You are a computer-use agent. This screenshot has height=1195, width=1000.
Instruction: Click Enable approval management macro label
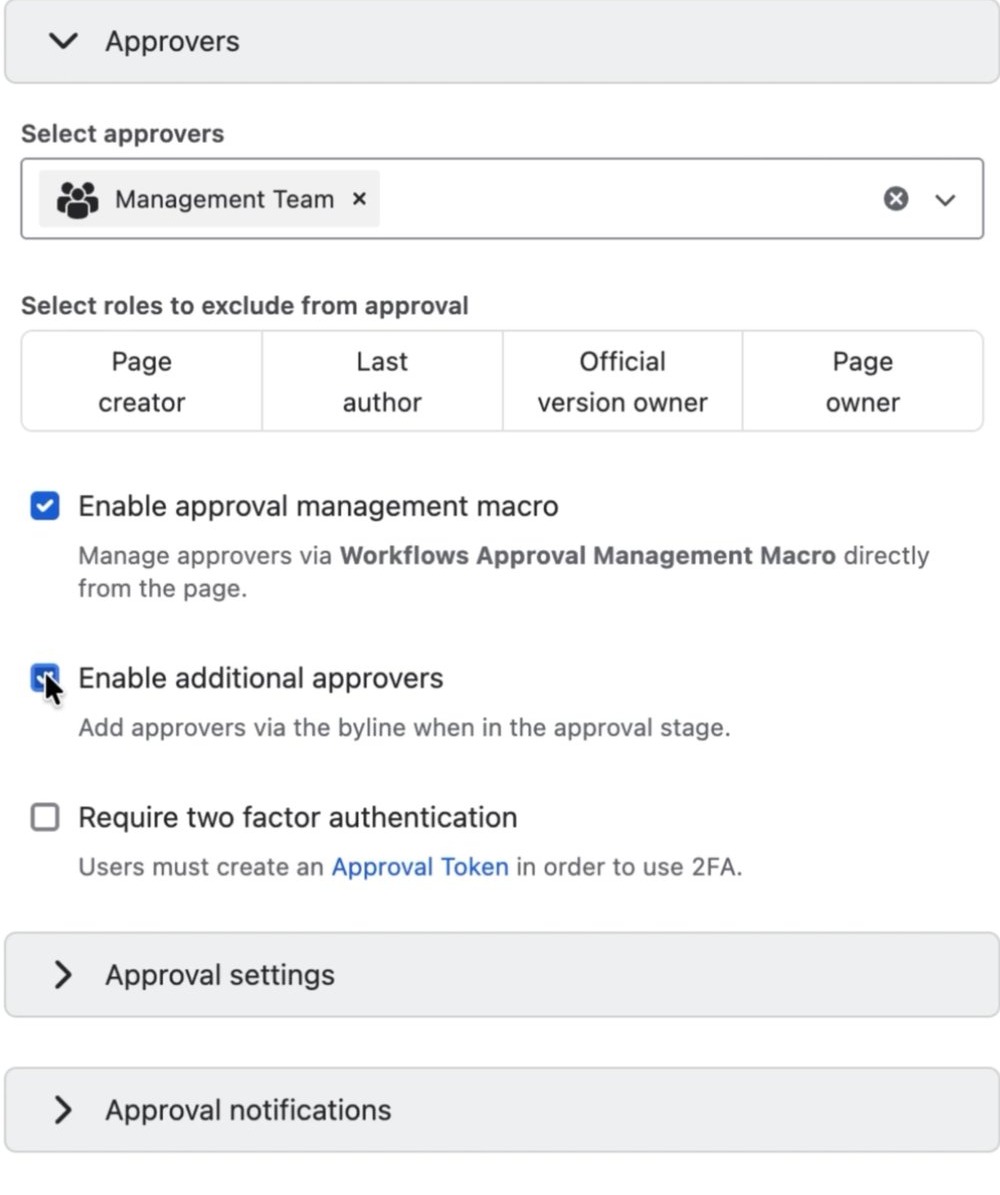click(318, 506)
